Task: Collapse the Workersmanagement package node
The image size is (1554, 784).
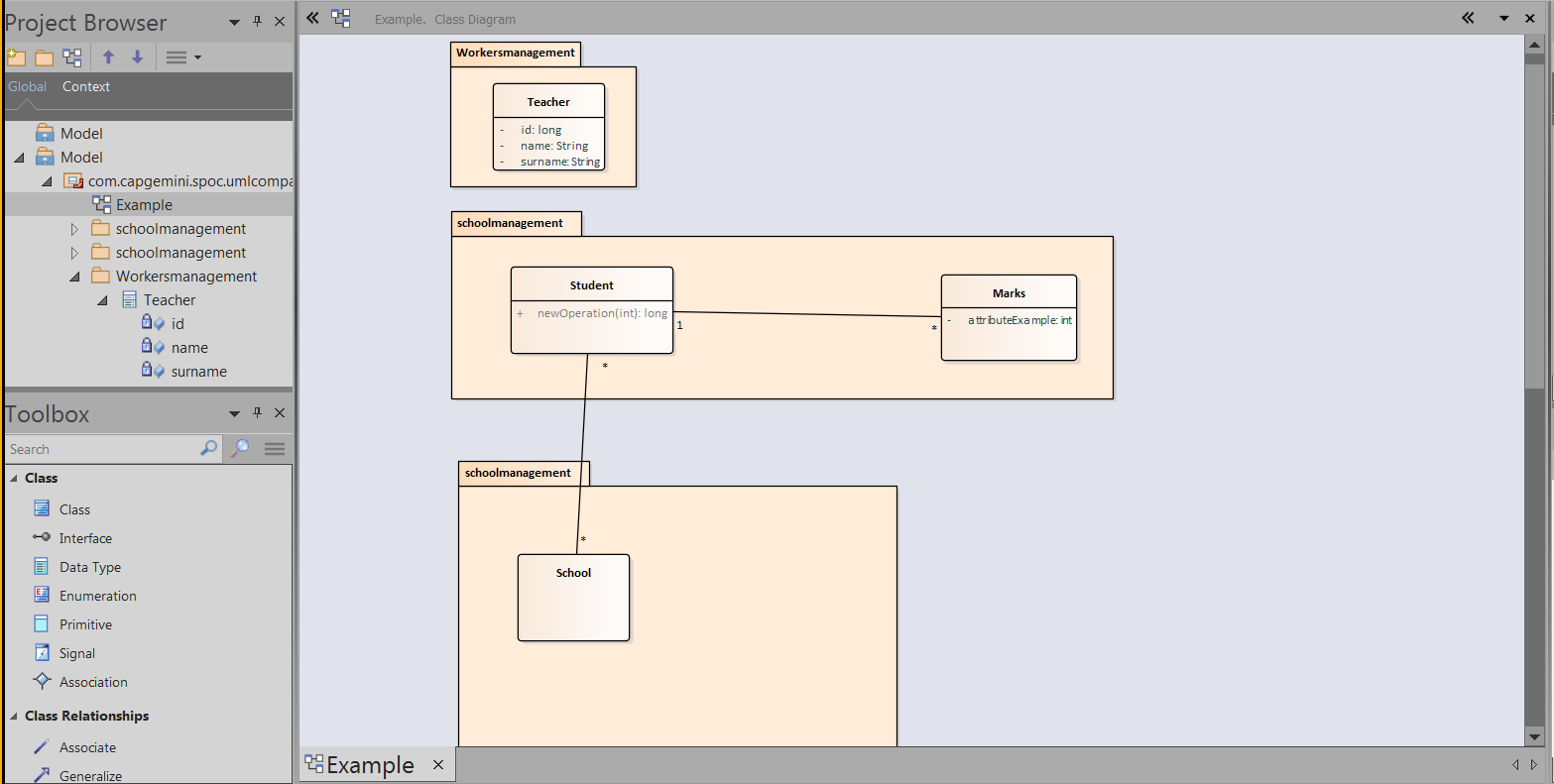Action: pyautogui.click(x=74, y=277)
